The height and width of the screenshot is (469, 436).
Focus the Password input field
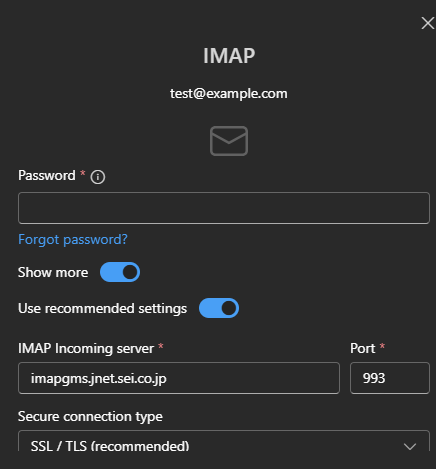[x=224, y=208]
